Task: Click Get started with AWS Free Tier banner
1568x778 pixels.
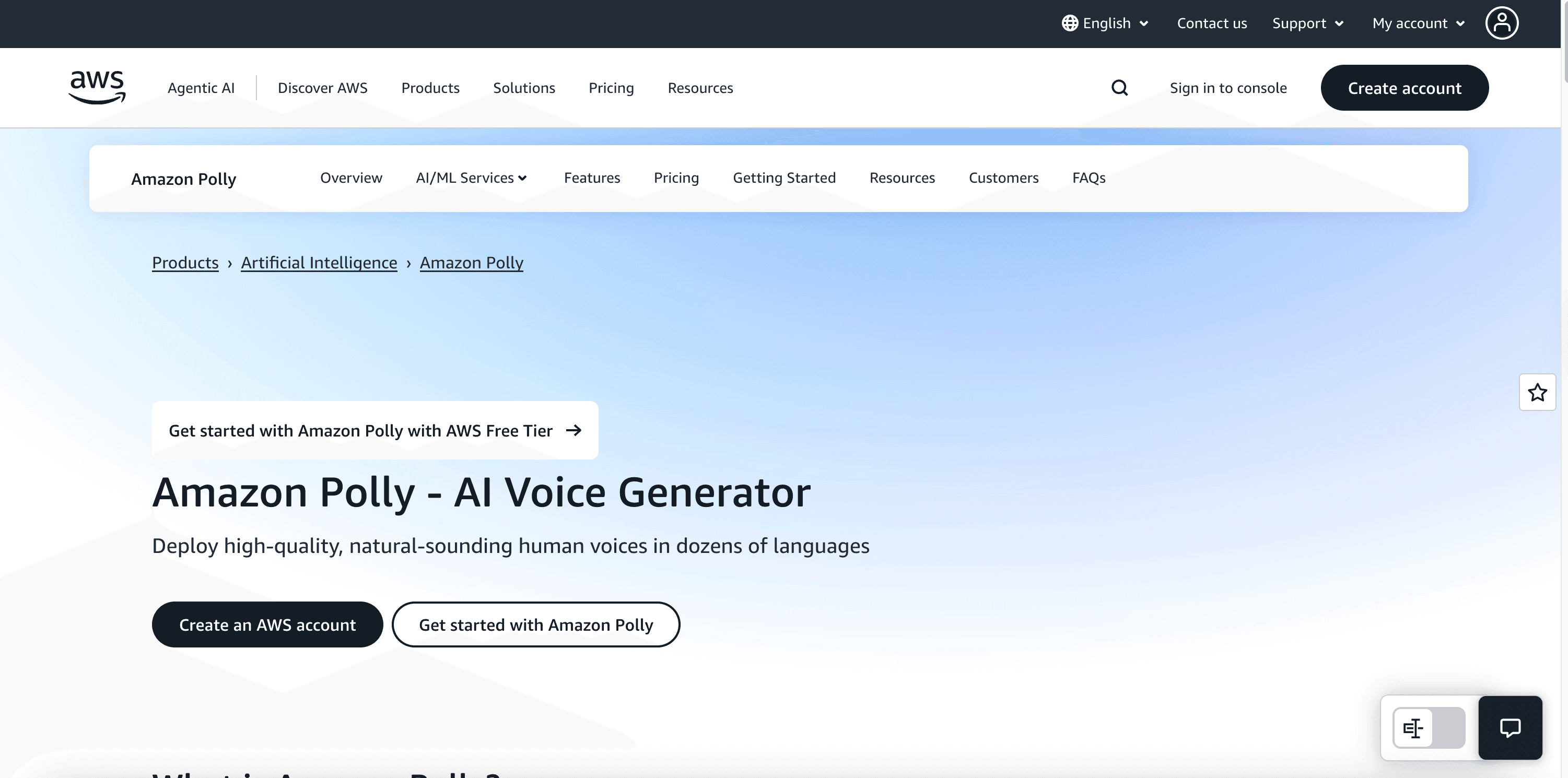Action: point(375,431)
